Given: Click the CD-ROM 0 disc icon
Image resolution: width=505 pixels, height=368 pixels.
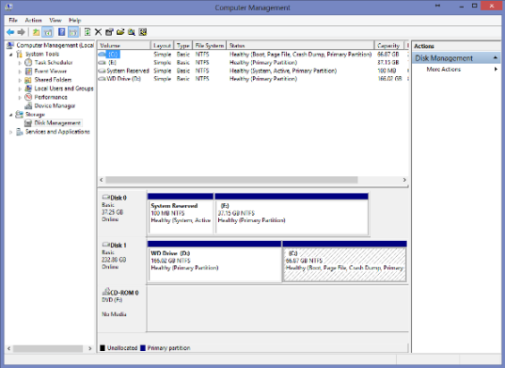Looking at the screenshot, I should click(x=106, y=292).
